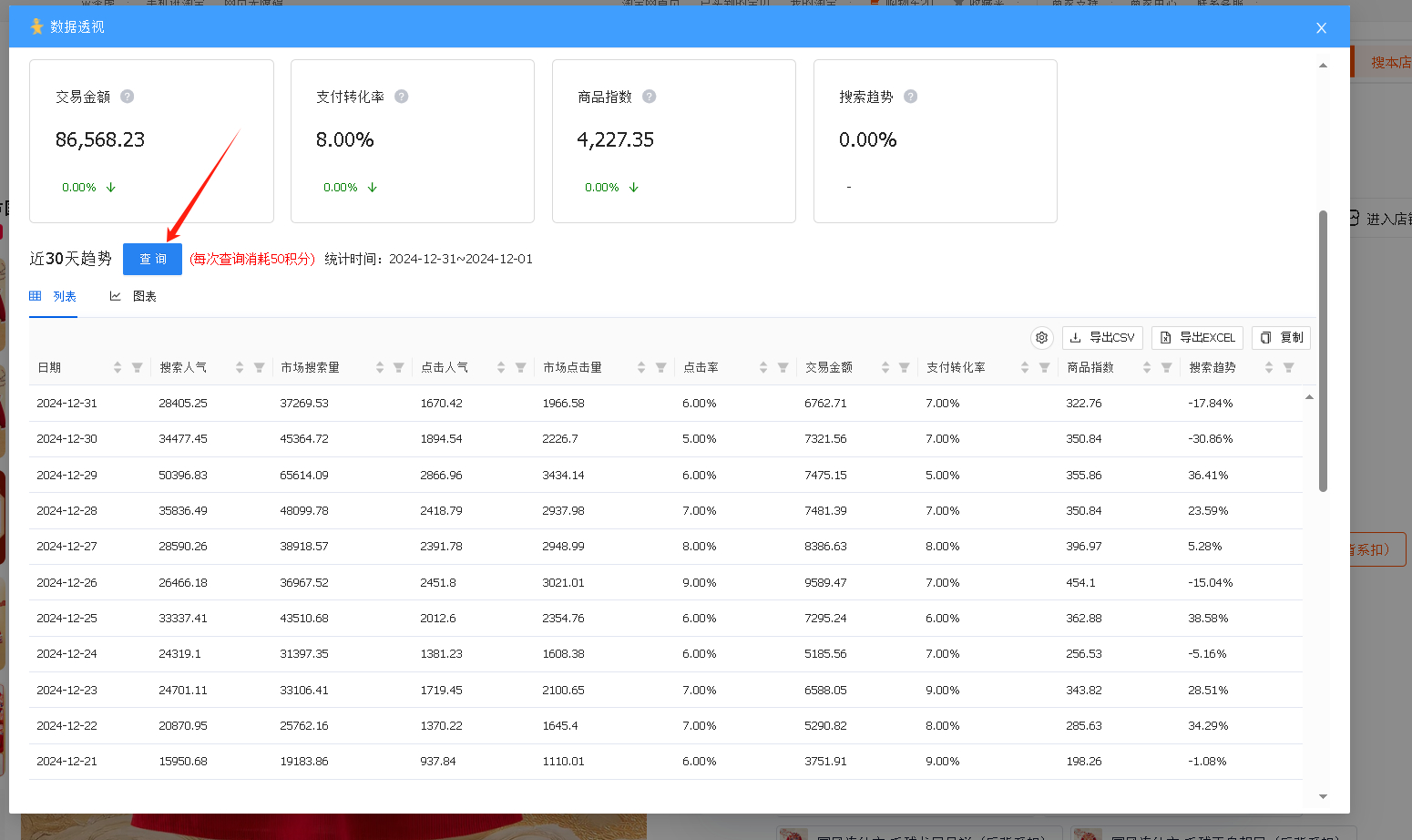Sort by 市场搜索量 column sort arrows
Viewport: 1412px width, 840px height.
pos(380,367)
